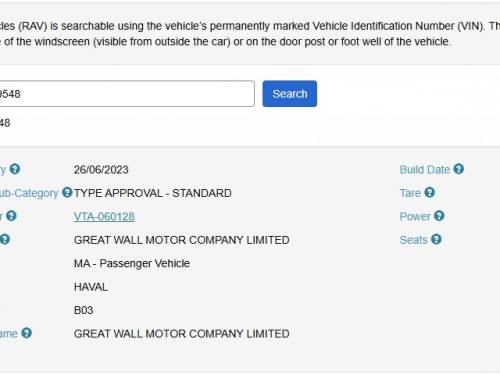Open the VTA-060128 approval link
This screenshot has width=500, height=375.
click(x=104, y=217)
